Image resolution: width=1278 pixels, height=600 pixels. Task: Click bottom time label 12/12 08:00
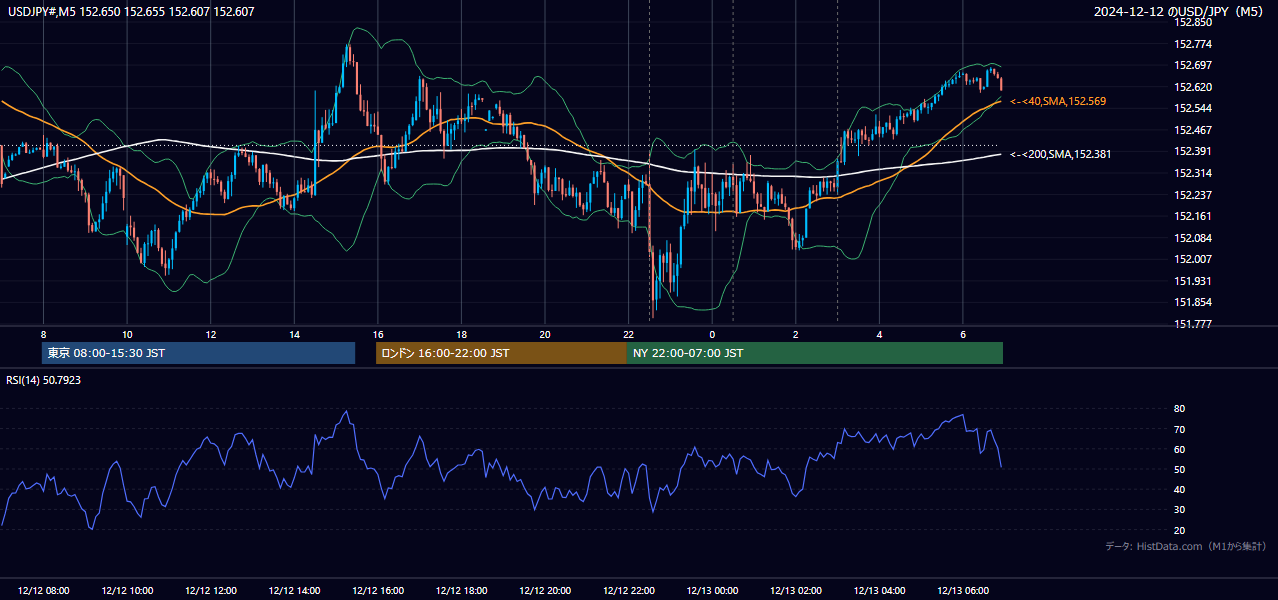point(43,591)
